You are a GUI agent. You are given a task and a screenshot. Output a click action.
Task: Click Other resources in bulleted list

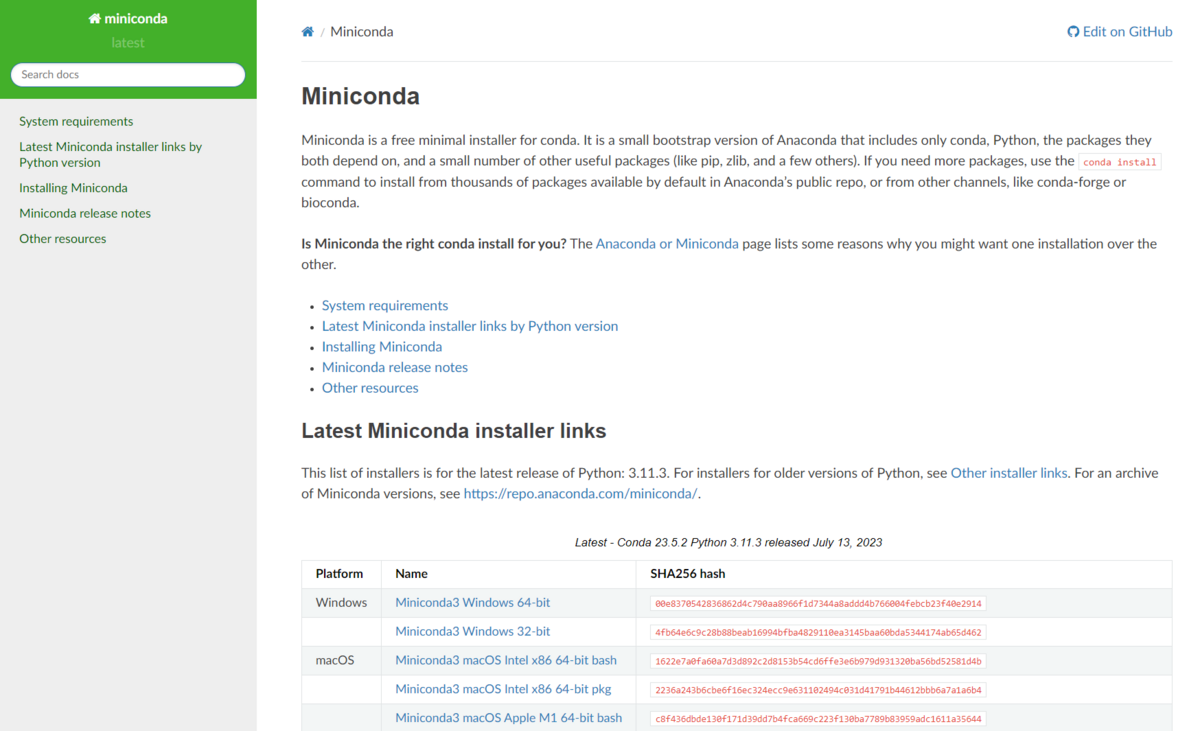coord(370,388)
